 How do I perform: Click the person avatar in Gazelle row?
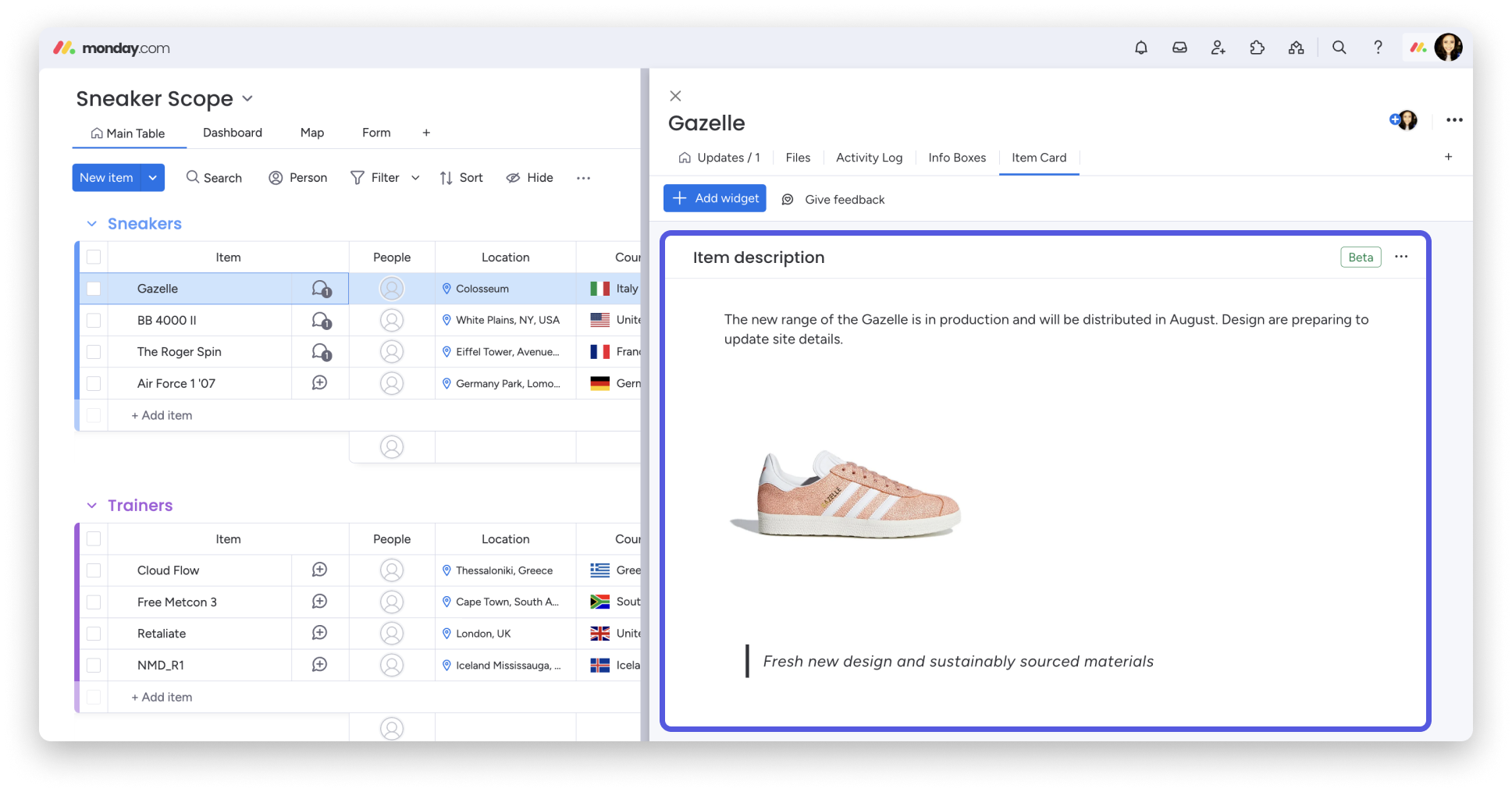coord(392,289)
